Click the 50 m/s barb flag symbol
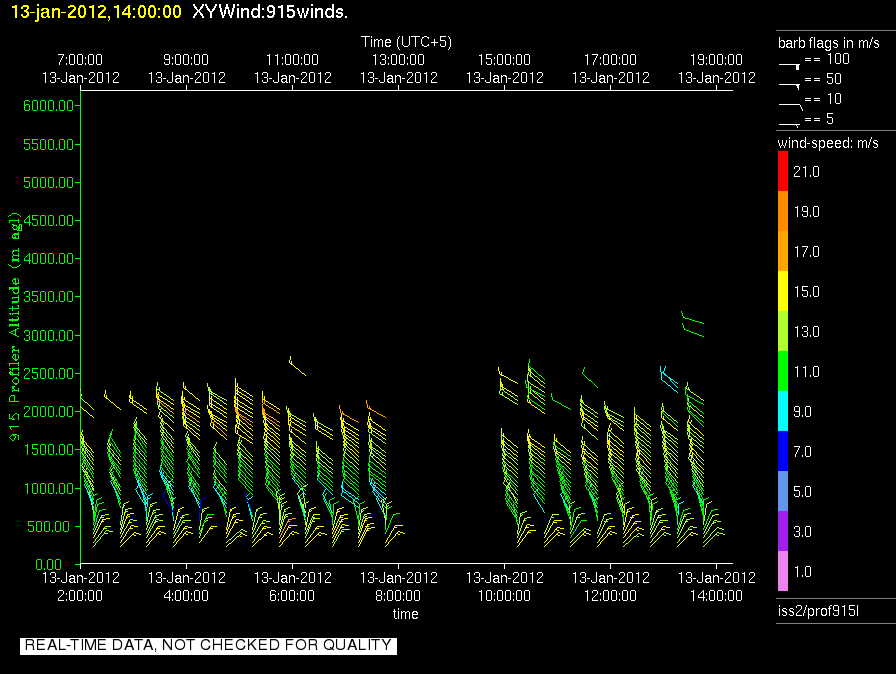 tap(790, 83)
